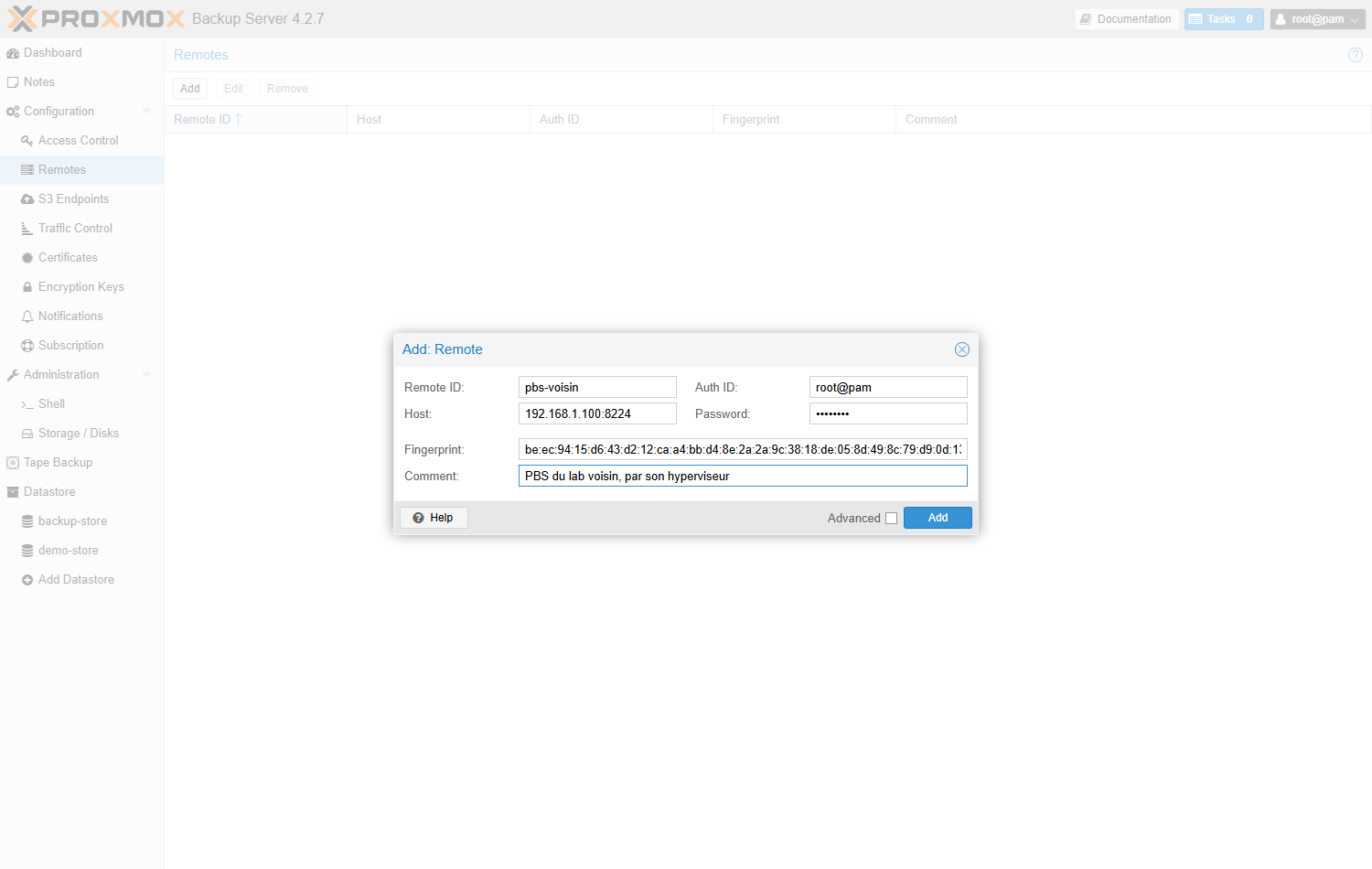This screenshot has height=869, width=1372.
Task: Collapse the Administration section arrow
Action: coord(146,375)
